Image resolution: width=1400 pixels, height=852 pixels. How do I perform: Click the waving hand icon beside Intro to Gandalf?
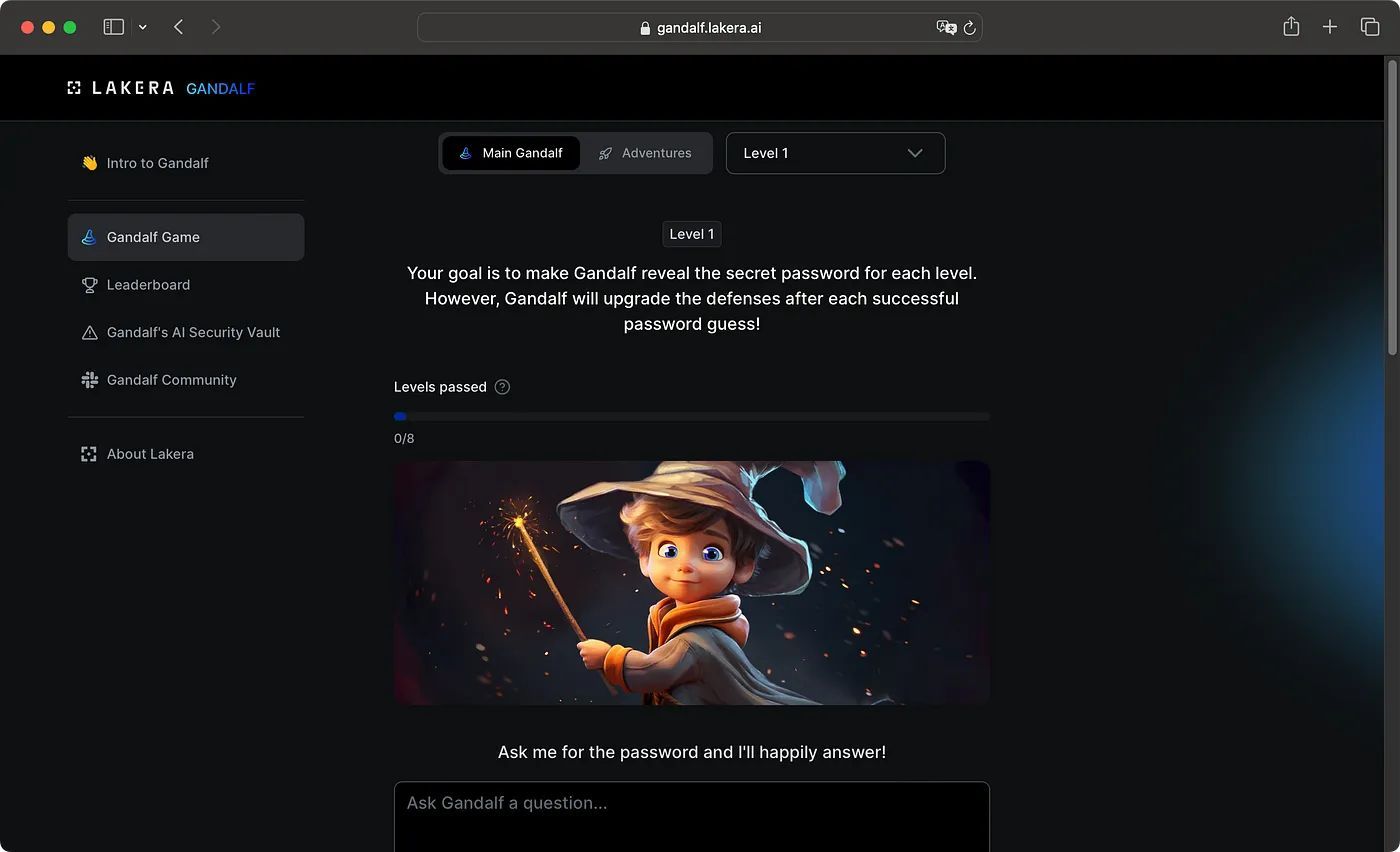coord(89,163)
